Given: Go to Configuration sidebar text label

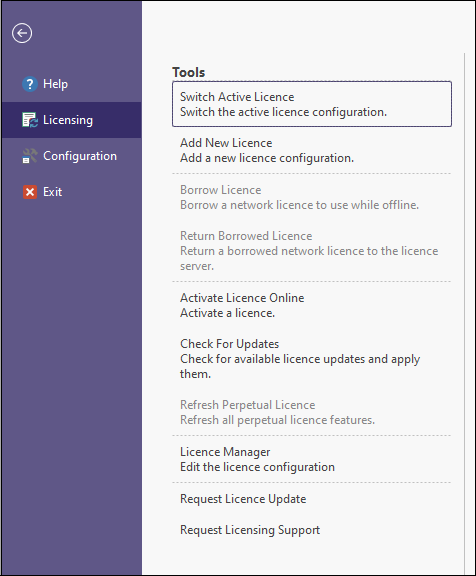Looking at the screenshot, I should point(80,156).
